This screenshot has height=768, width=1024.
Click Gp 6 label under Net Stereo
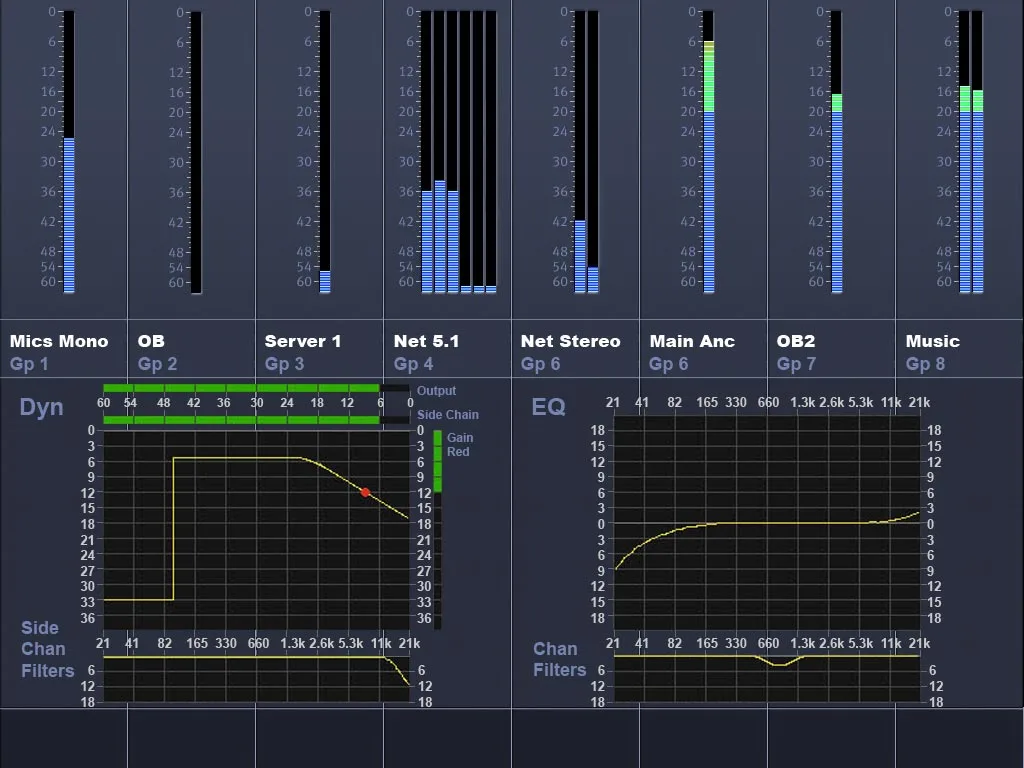tap(540, 364)
